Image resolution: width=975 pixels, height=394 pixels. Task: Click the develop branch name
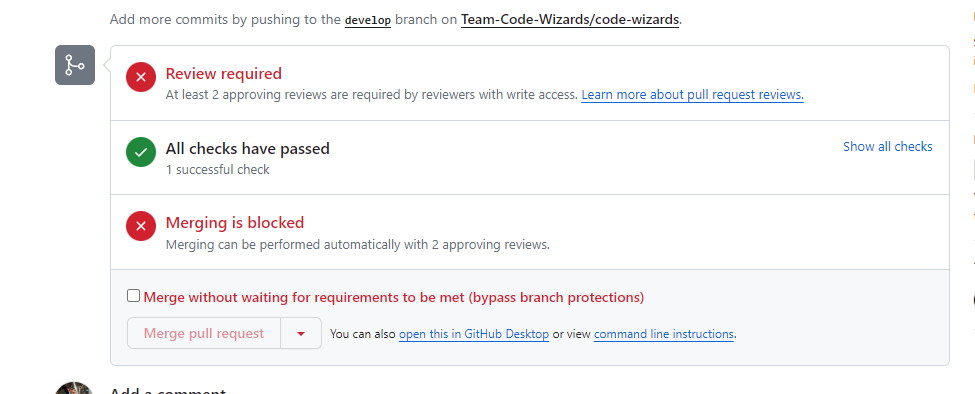(x=368, y=20)
